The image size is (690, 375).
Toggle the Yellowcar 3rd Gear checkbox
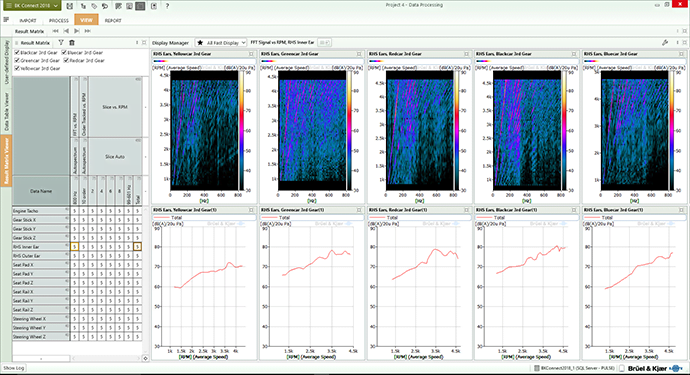pyautogui.click(x=17, y=68)
